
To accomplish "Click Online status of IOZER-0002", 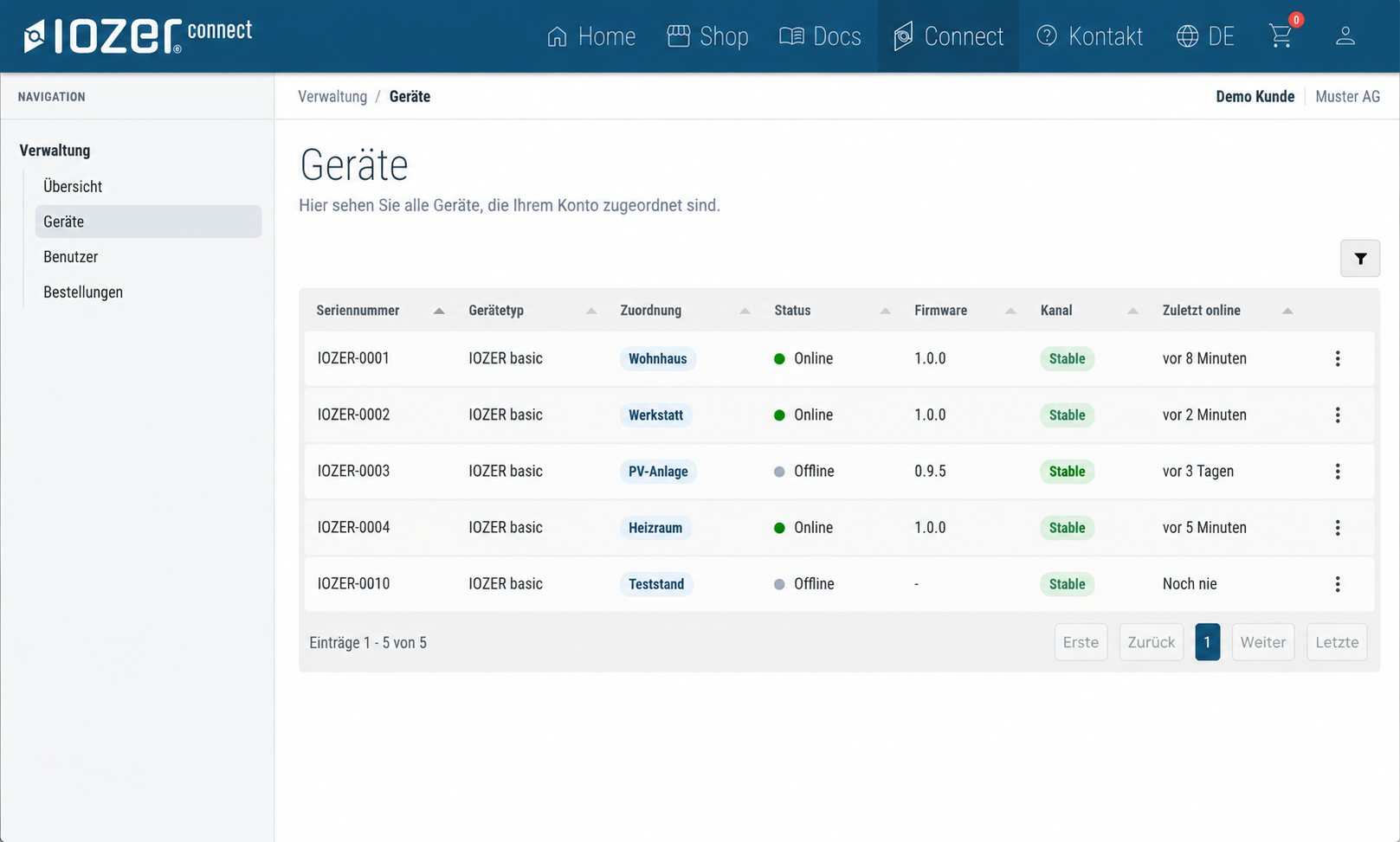I will pos(803,415).
